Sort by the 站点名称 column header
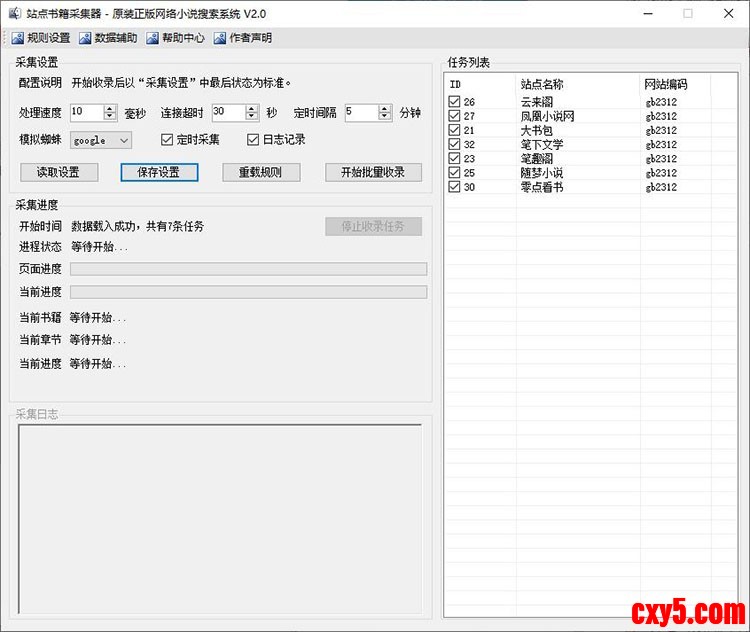This screenshot has width=750, height=632. [x=578, y=85]
